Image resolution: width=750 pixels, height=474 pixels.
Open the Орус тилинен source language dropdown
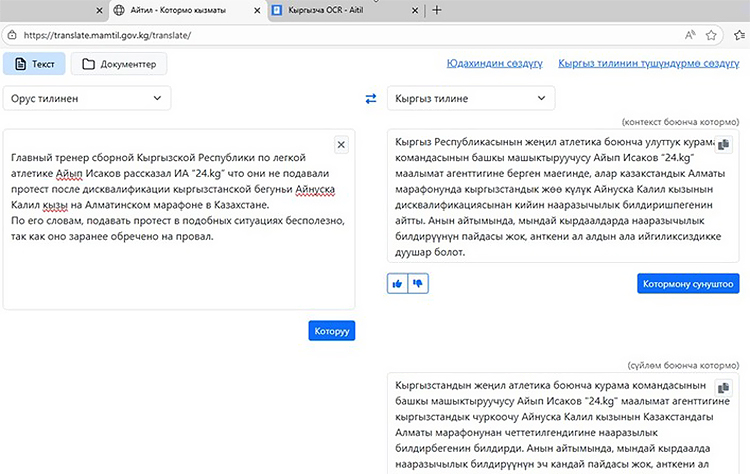[x=87, y=99]
